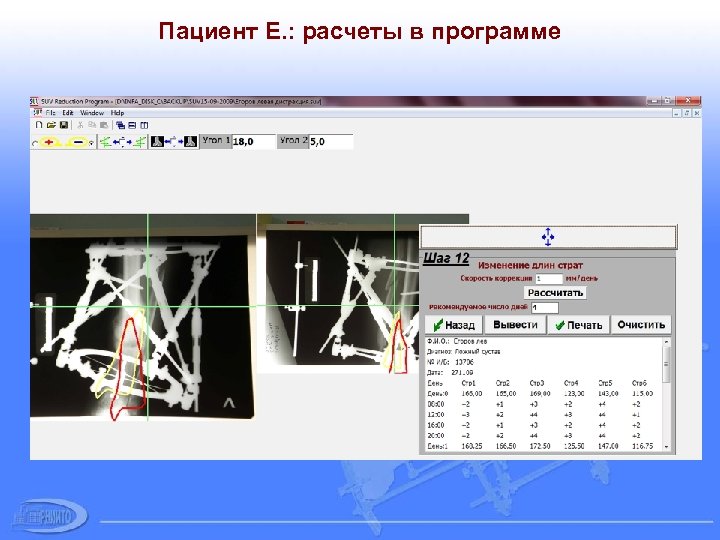Click the Вывести button
This screenshot has width=720, height=540.
pyautogui.click(x=515, y=325)
